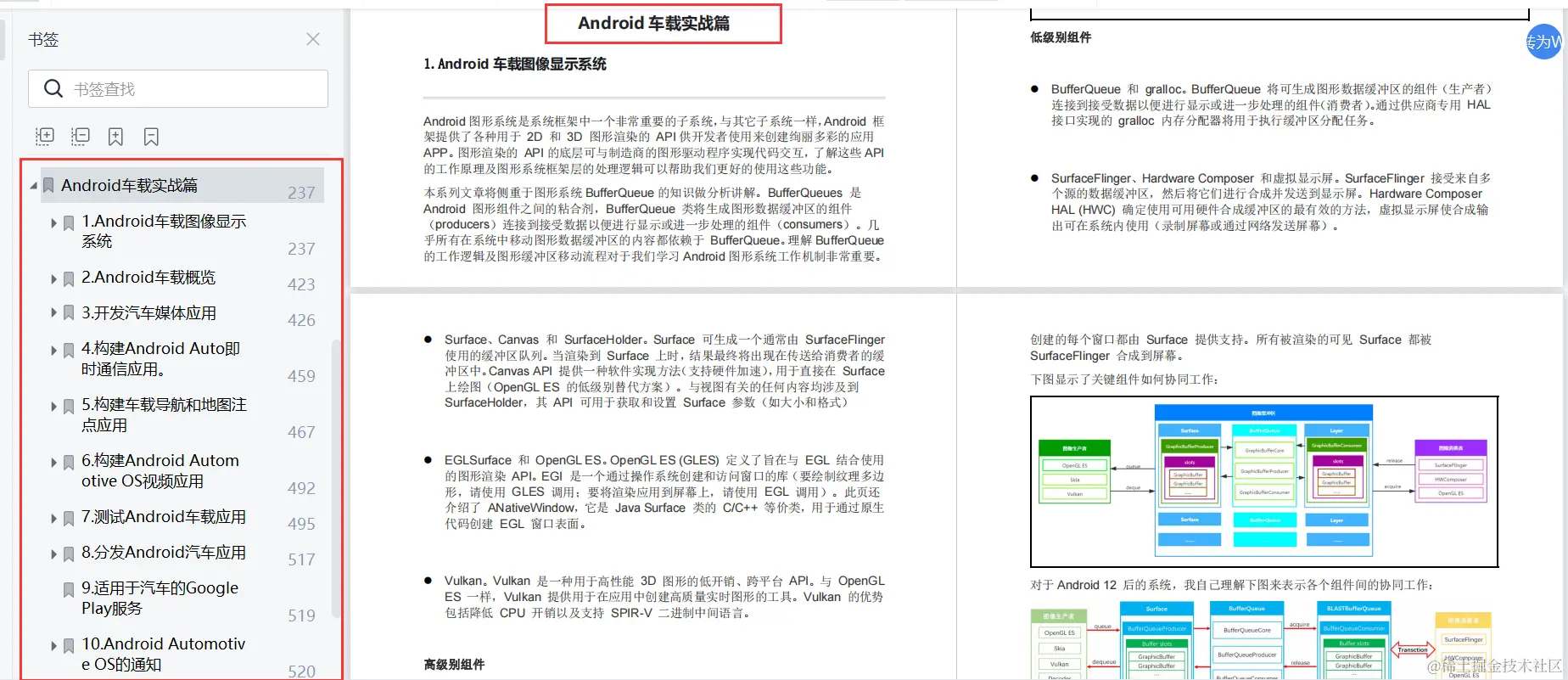1568x680 pixels.
Task: Expand the 10.Android Automotive OS的通知 bookmark
Action: pos(54,646)
